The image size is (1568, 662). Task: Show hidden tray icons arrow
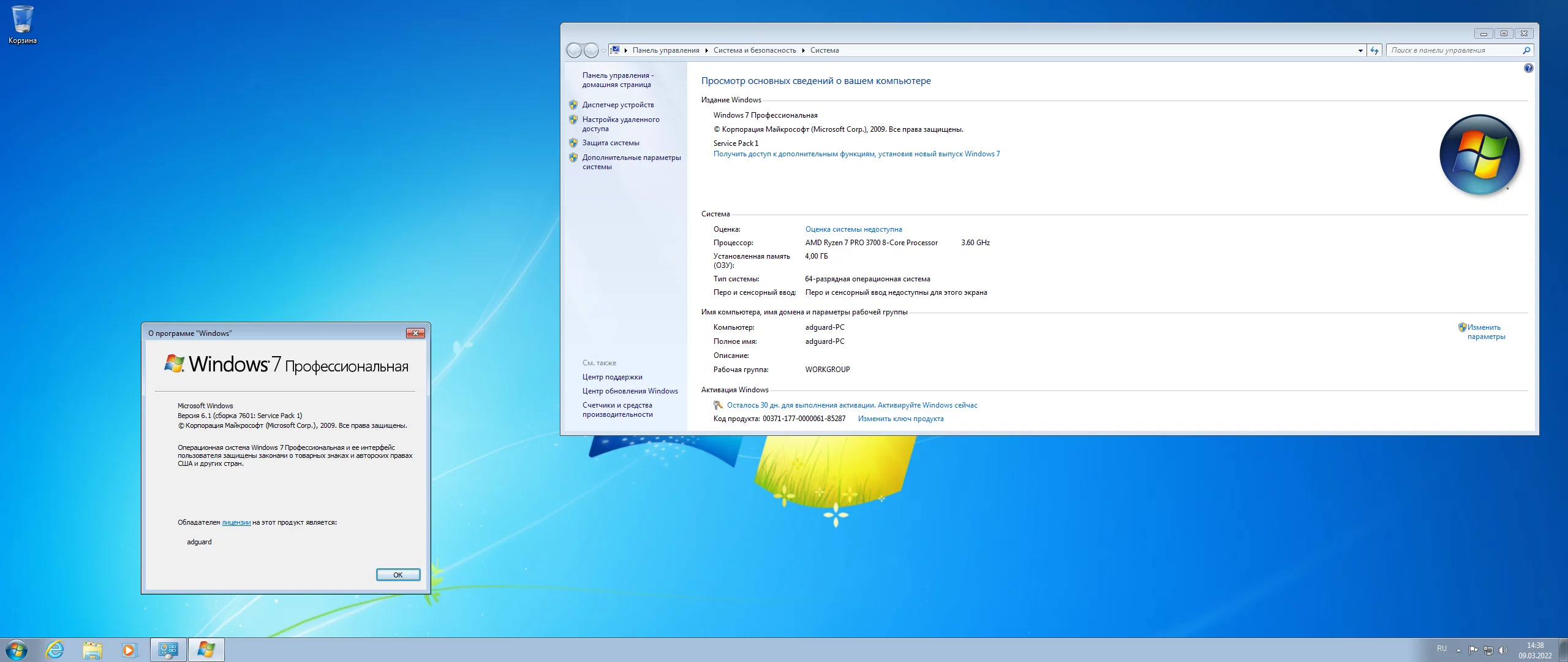1458,650
